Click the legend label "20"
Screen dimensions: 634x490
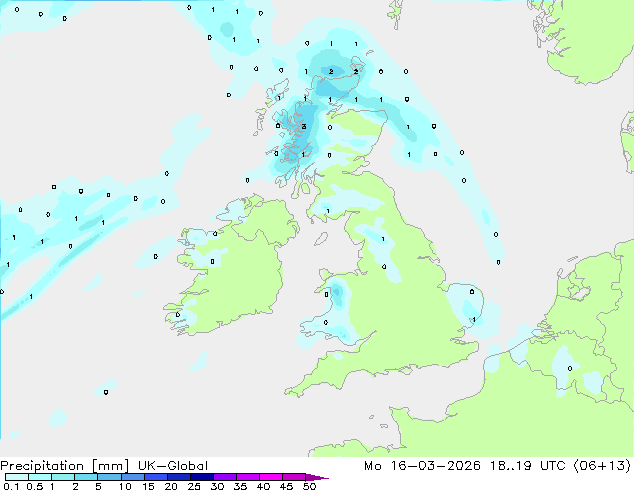[x=171, y=486]
